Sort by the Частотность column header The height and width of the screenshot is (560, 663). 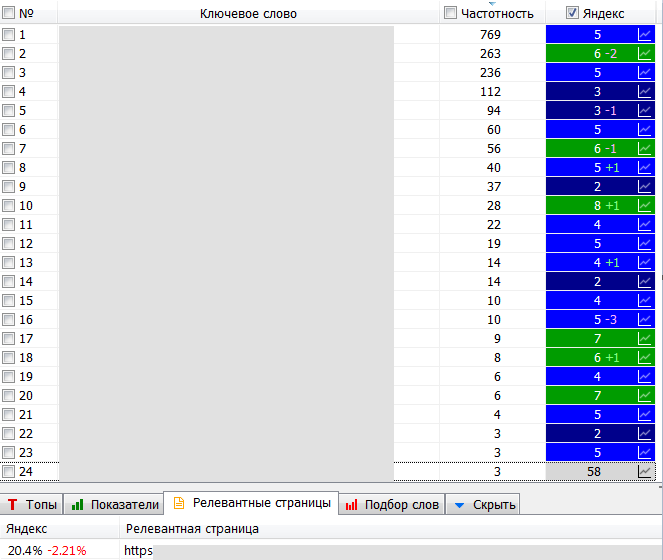click(497, 14)
